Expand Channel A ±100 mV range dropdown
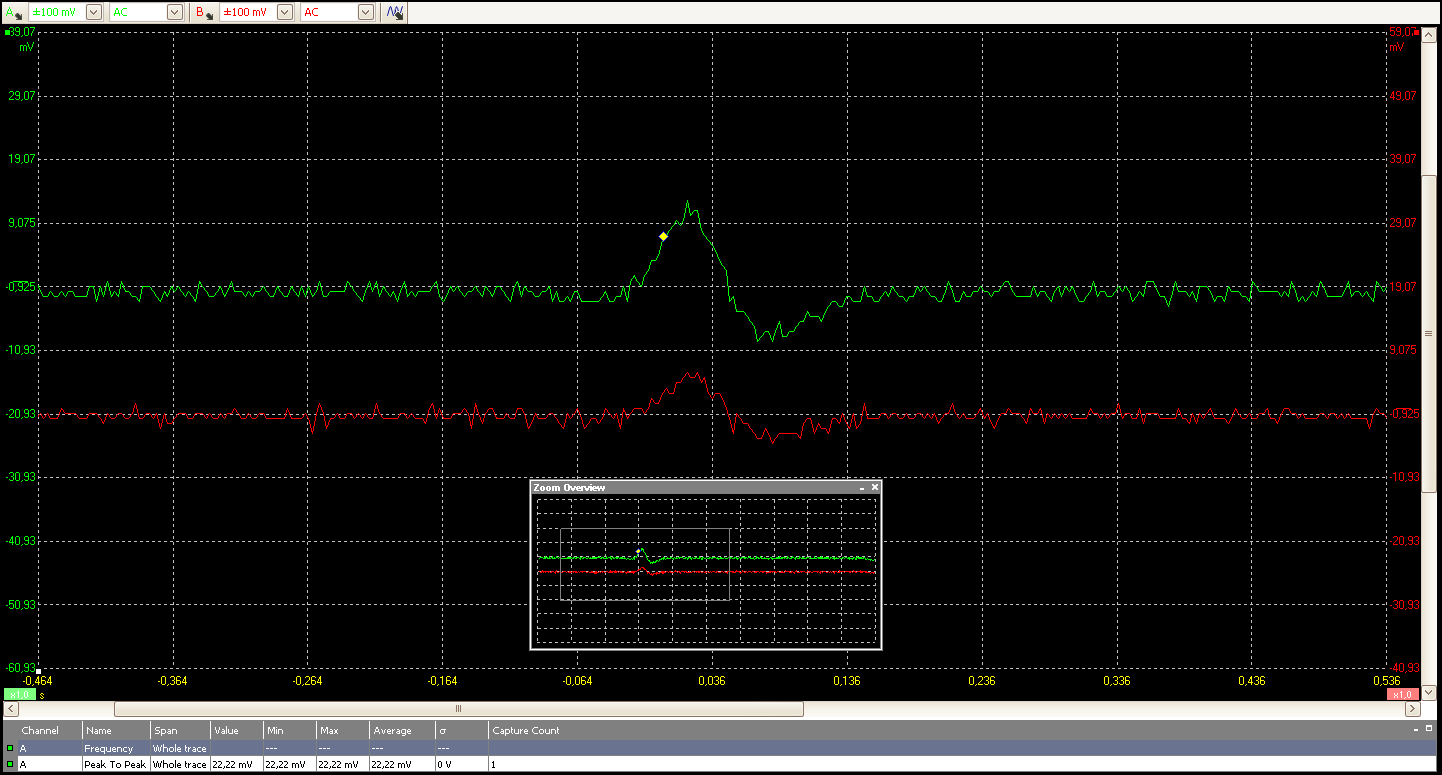The height and width of the screenshot is (775, 1442). [x=93, y=12]
